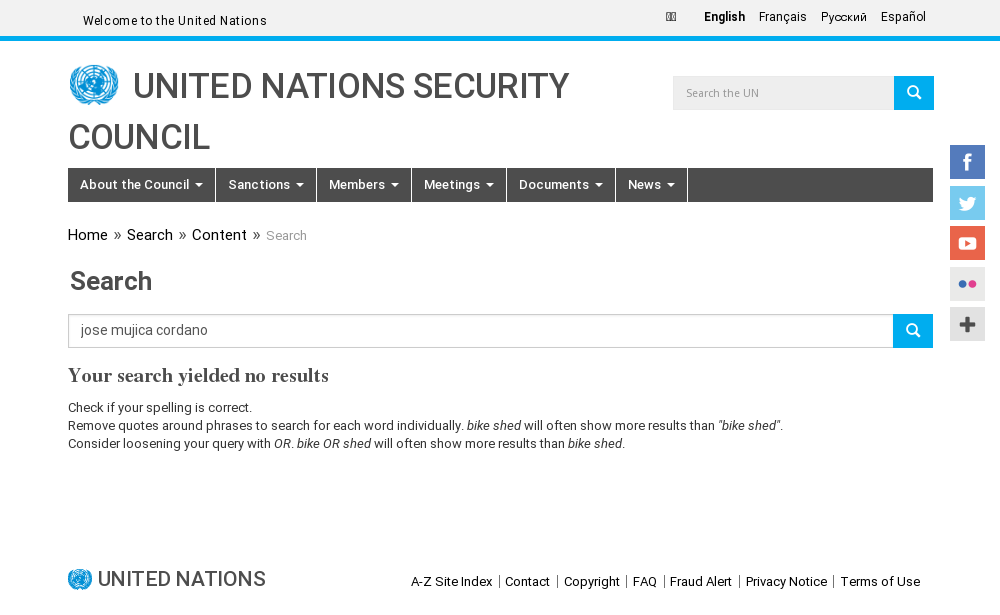Screen dimensions: 1000x615
Task: Open the Privacy Notice footer link
Action: (786, 582)
